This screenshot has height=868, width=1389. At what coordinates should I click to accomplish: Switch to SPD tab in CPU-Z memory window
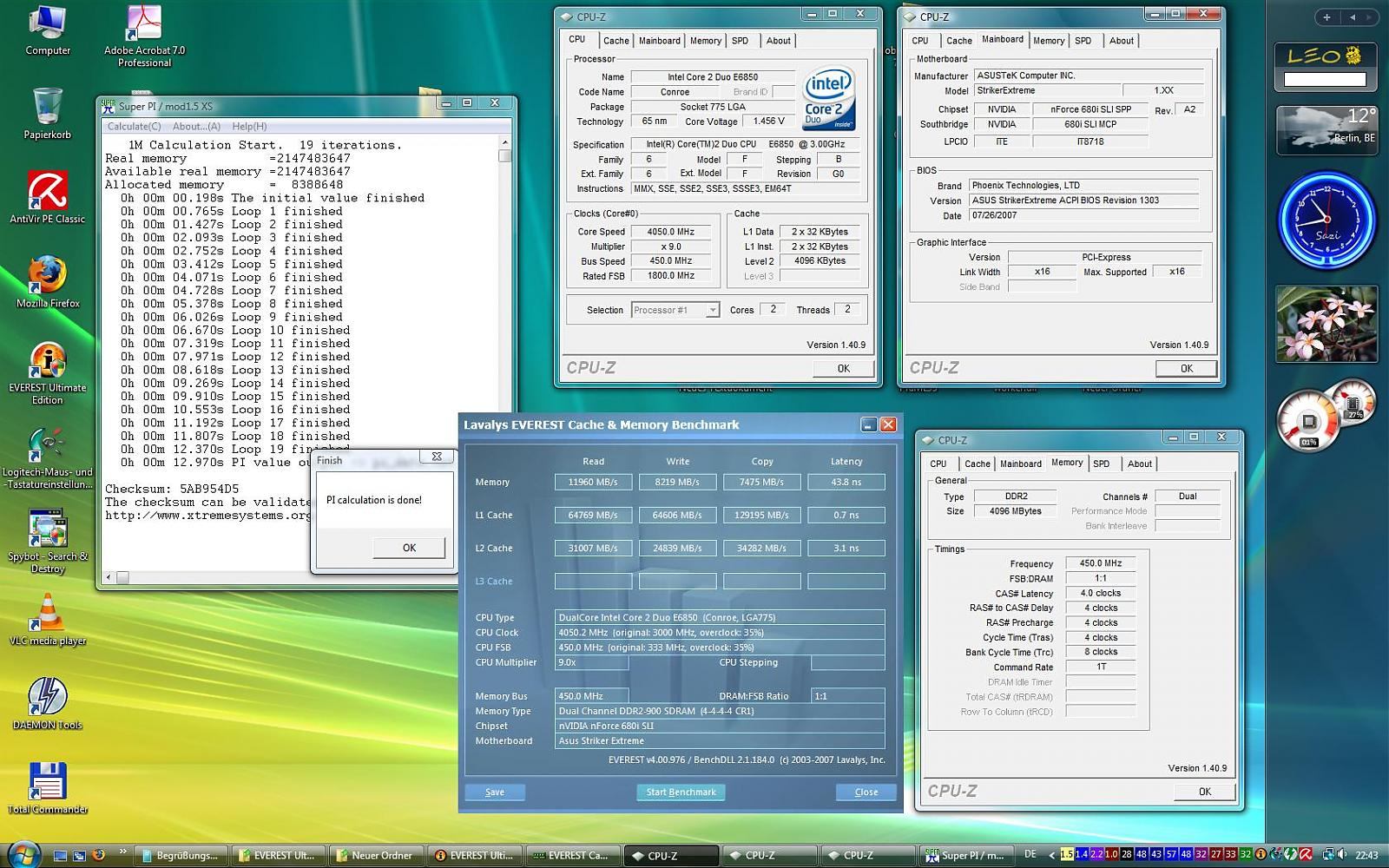[x=1101, y=464]
